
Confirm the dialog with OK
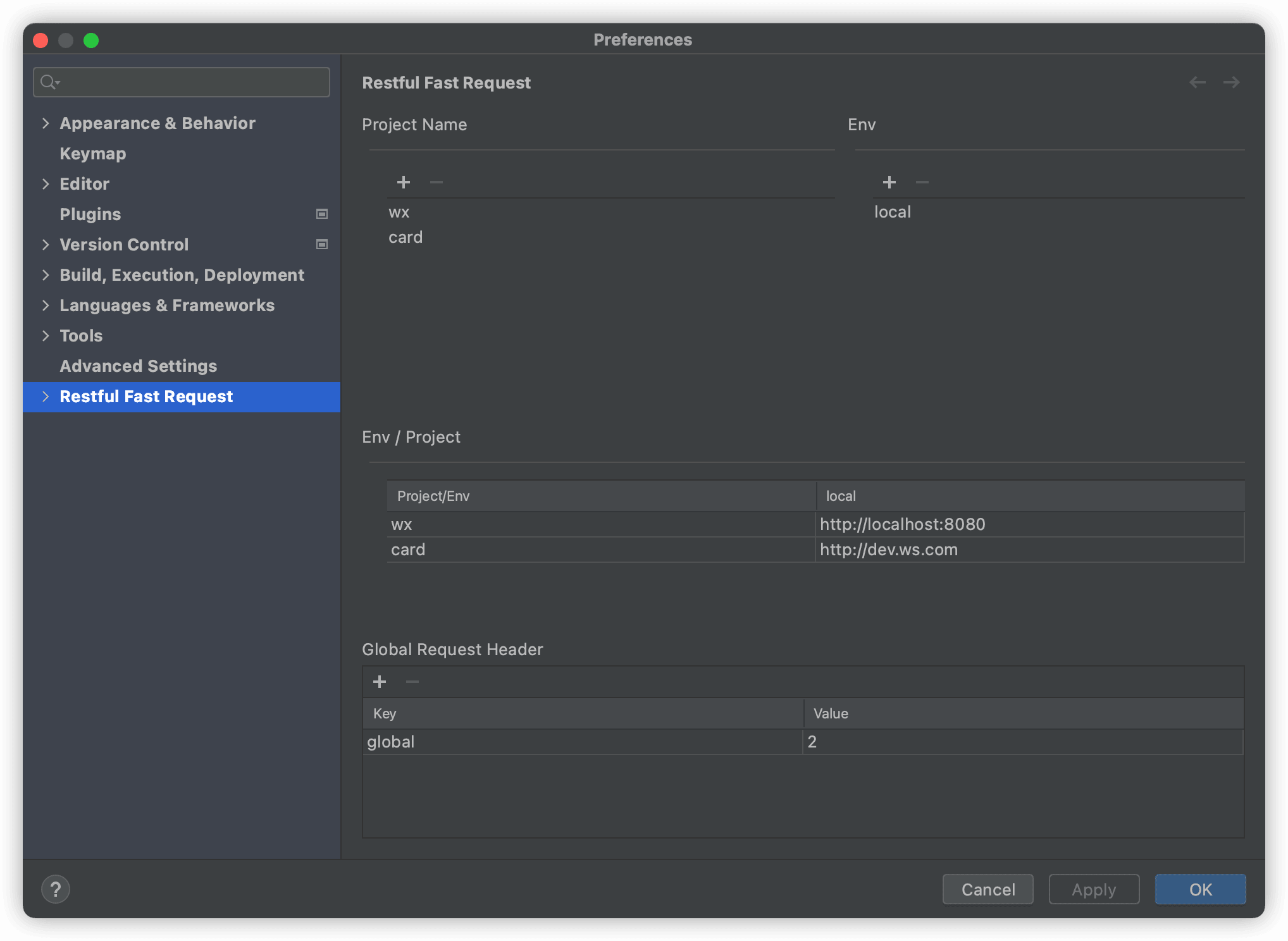click(1200, 889)
